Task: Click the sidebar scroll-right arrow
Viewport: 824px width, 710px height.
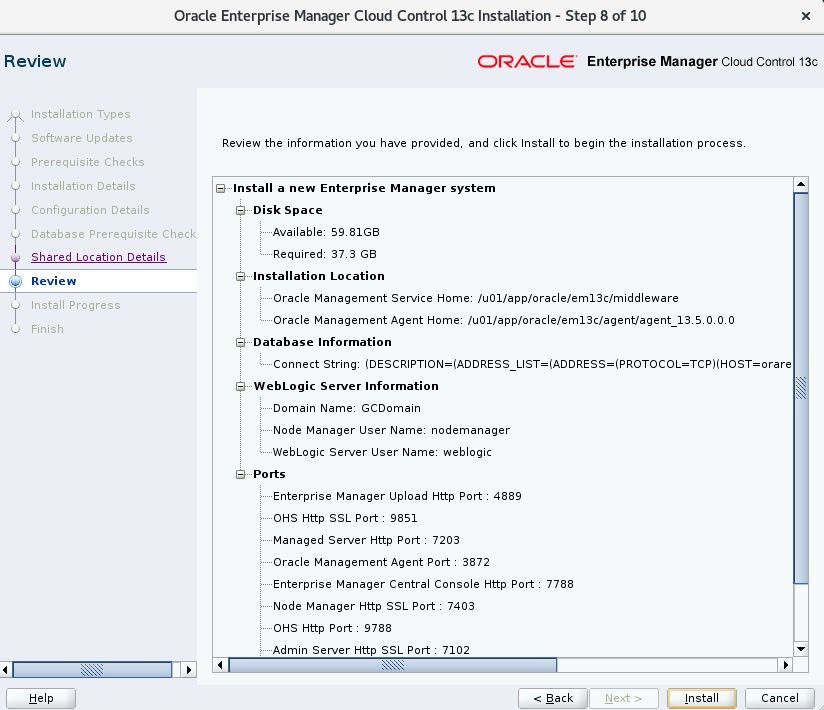Action: (x=189, y=670)
